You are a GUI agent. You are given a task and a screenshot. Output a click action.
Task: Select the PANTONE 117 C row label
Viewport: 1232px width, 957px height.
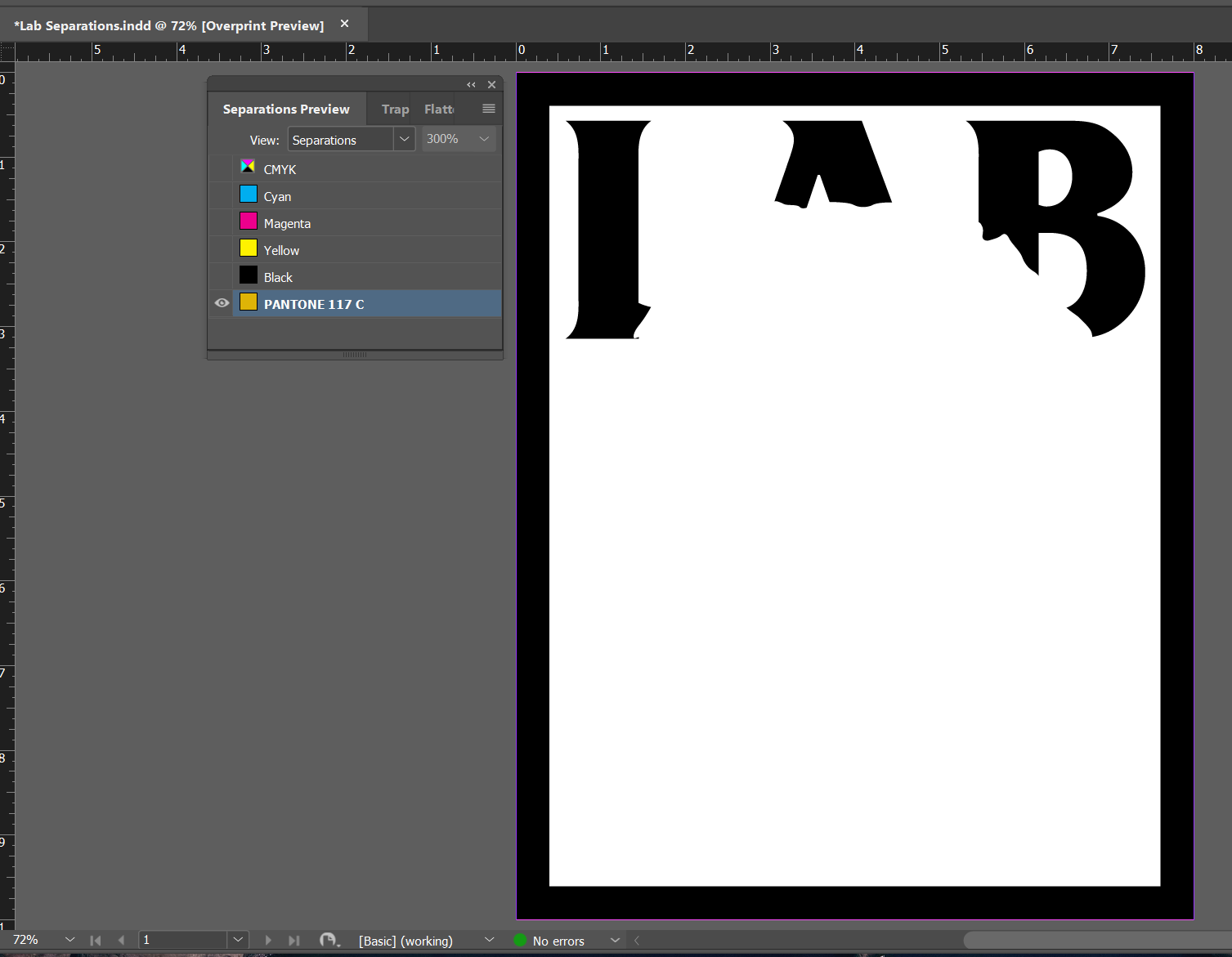pos(314,304)
